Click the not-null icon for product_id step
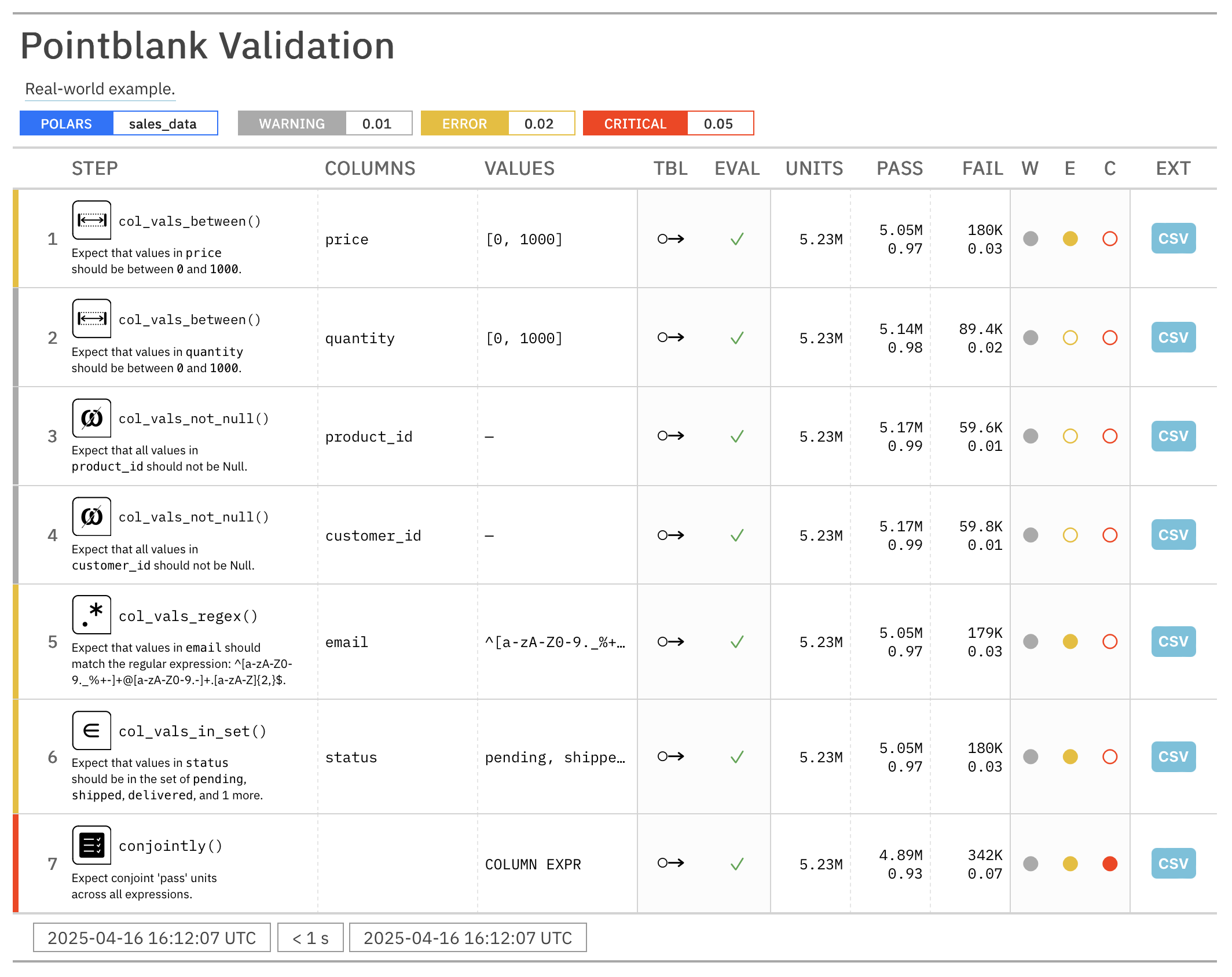The image size is (1232, 977). pos(91,418)
